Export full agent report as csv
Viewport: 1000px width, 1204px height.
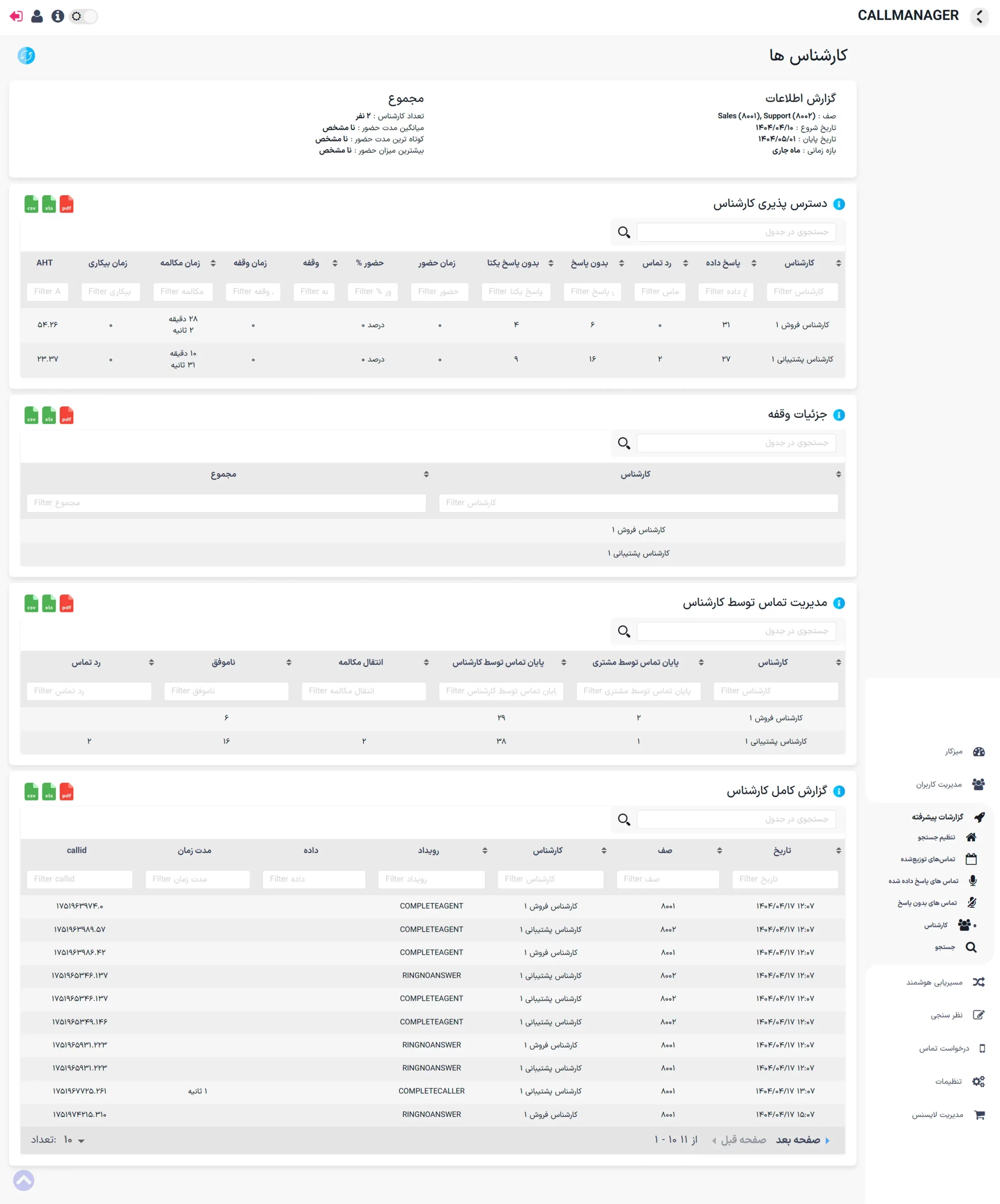(x=32, y=792)
